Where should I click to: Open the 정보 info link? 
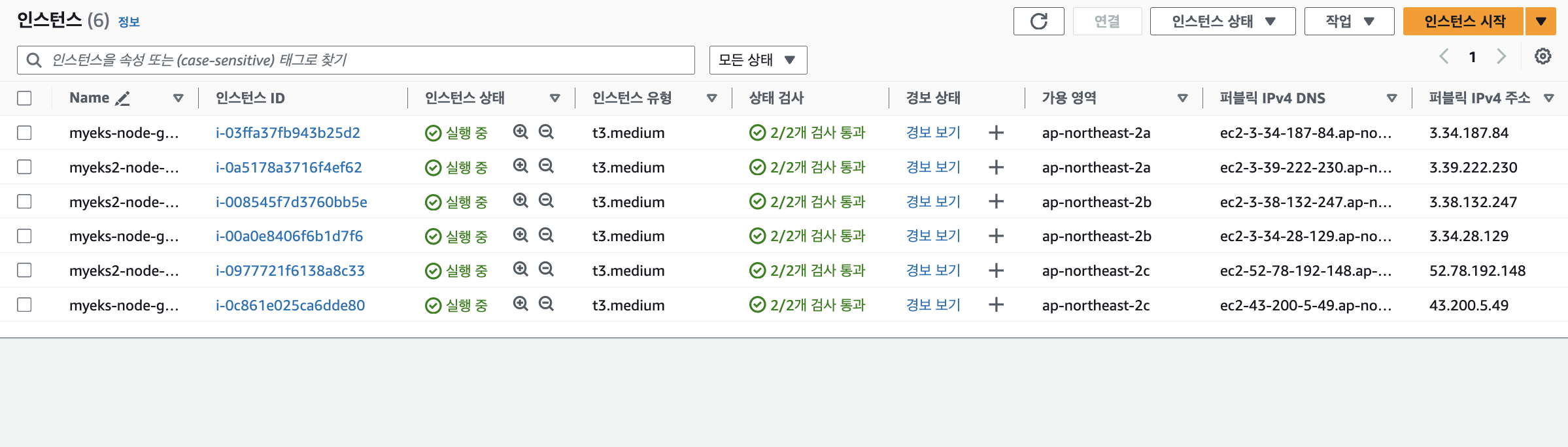click(x=129, y=22)
